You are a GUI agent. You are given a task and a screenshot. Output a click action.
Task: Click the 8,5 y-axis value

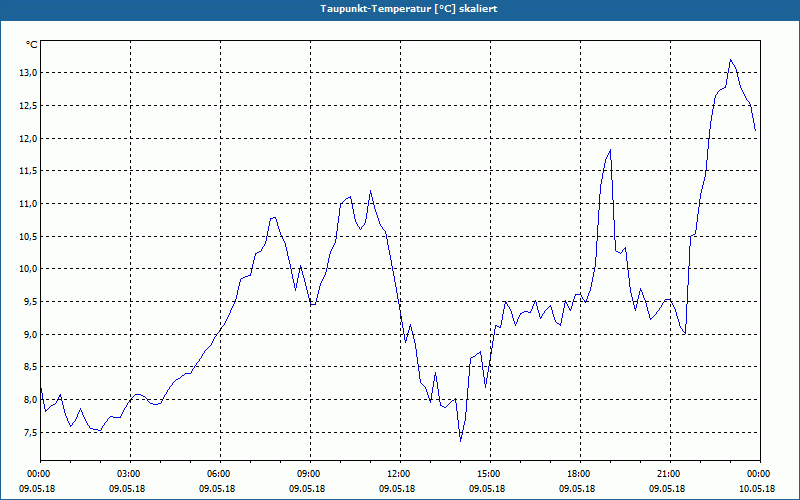coord(31,367)
